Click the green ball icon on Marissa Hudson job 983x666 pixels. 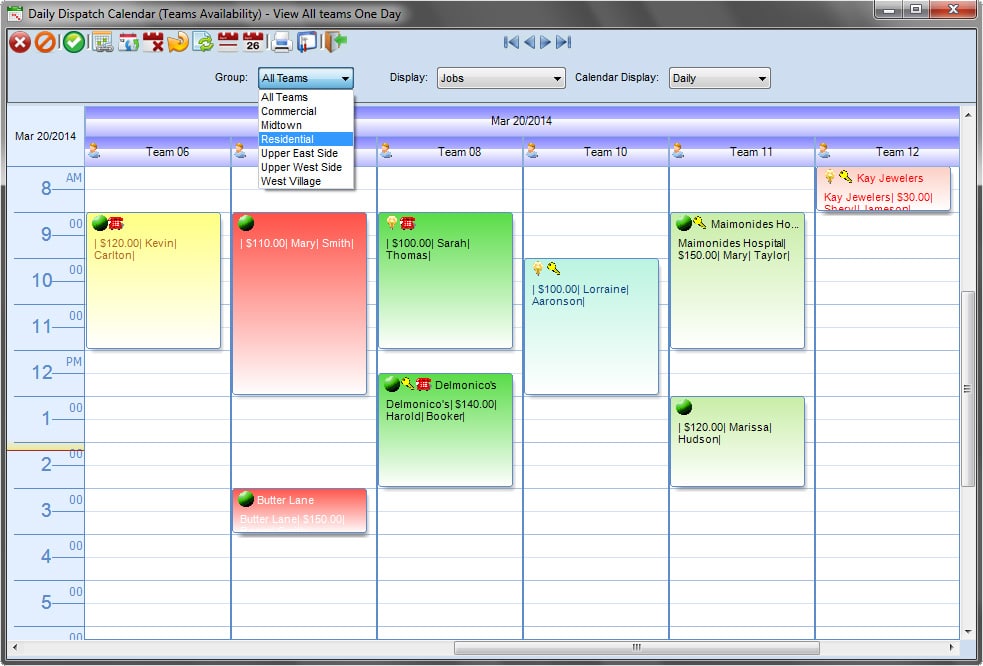pos(684,407)
